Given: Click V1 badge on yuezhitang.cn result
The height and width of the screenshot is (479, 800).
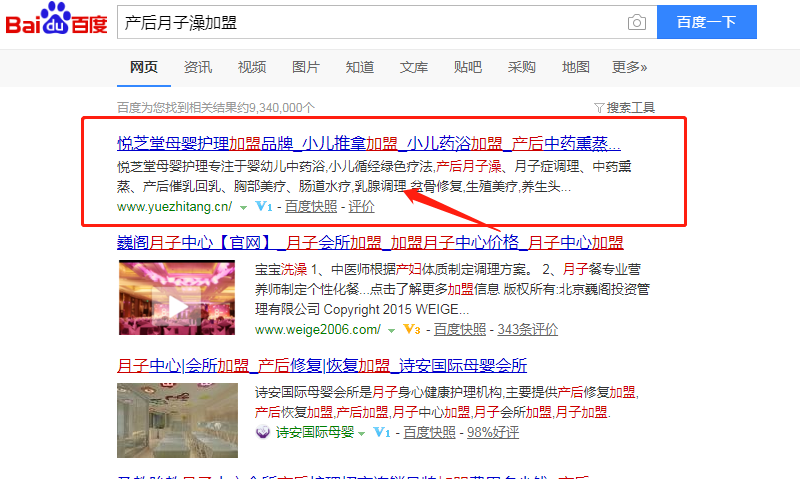Looking at the screenshot, I should click(264, 207).
